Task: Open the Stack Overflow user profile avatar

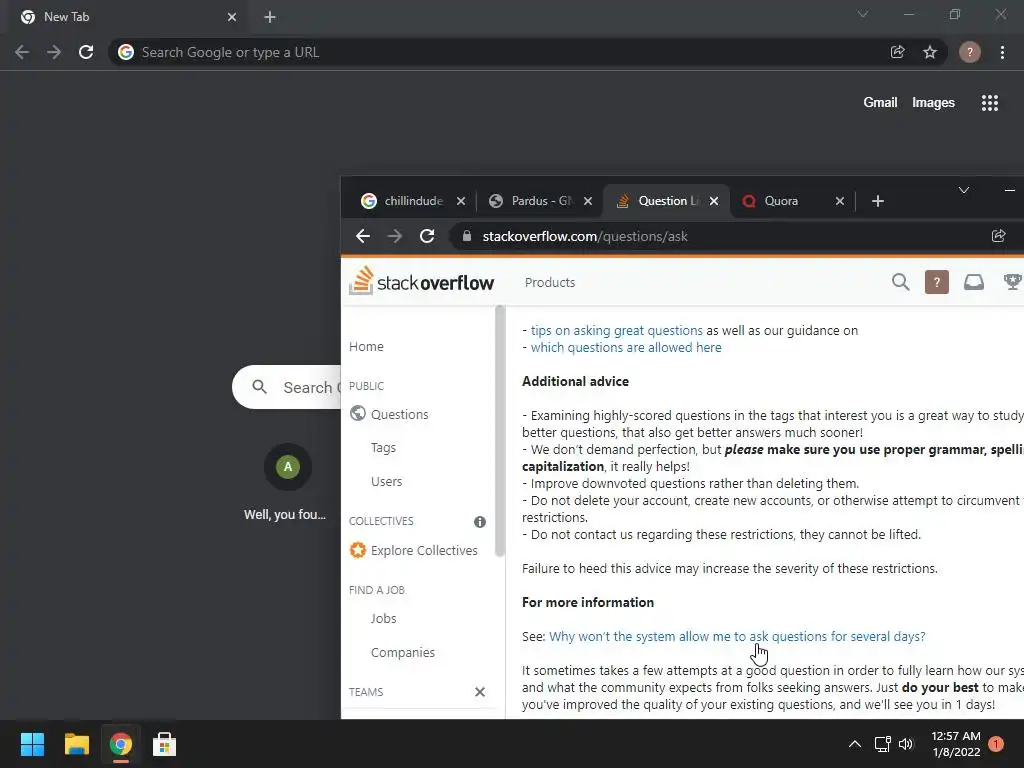Action: [x=936, y=282]
